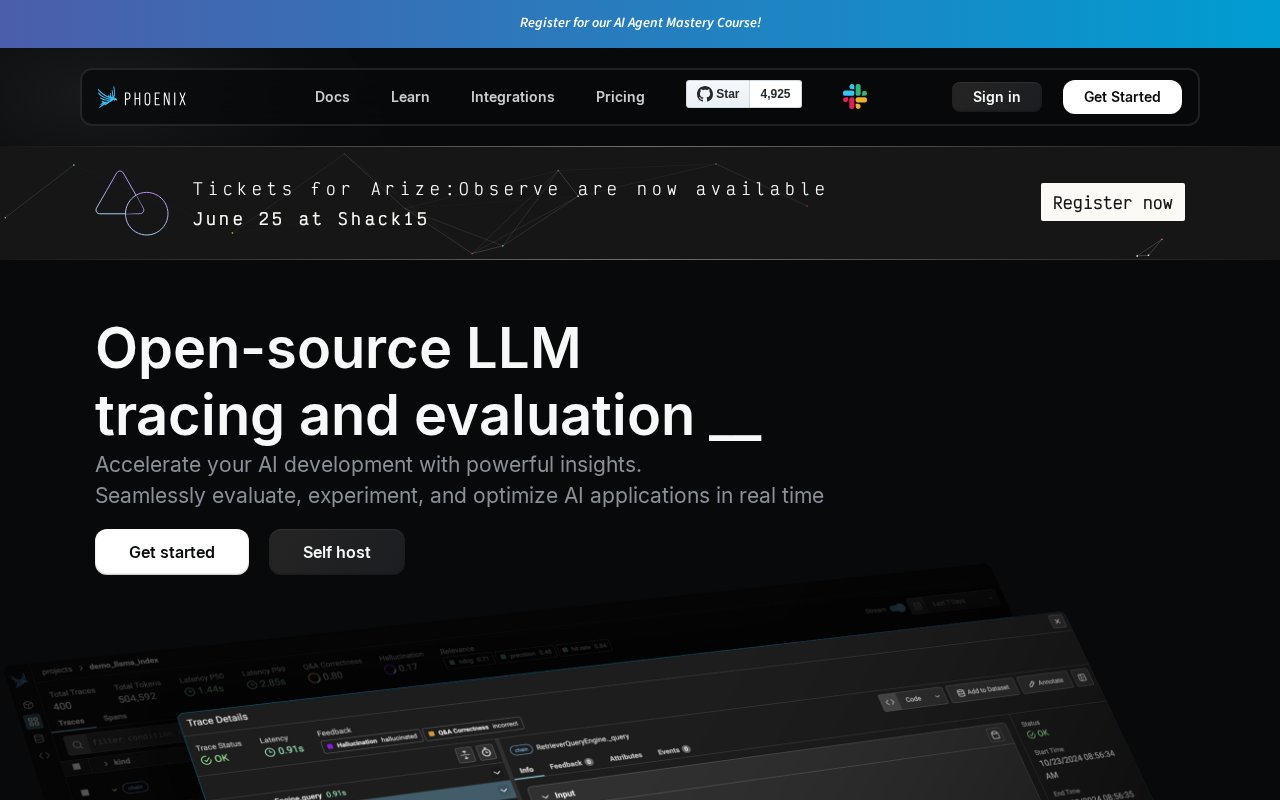Click Get Started in the navbar
This screenshot has height=800, width=1280.
click(1122, 97)
